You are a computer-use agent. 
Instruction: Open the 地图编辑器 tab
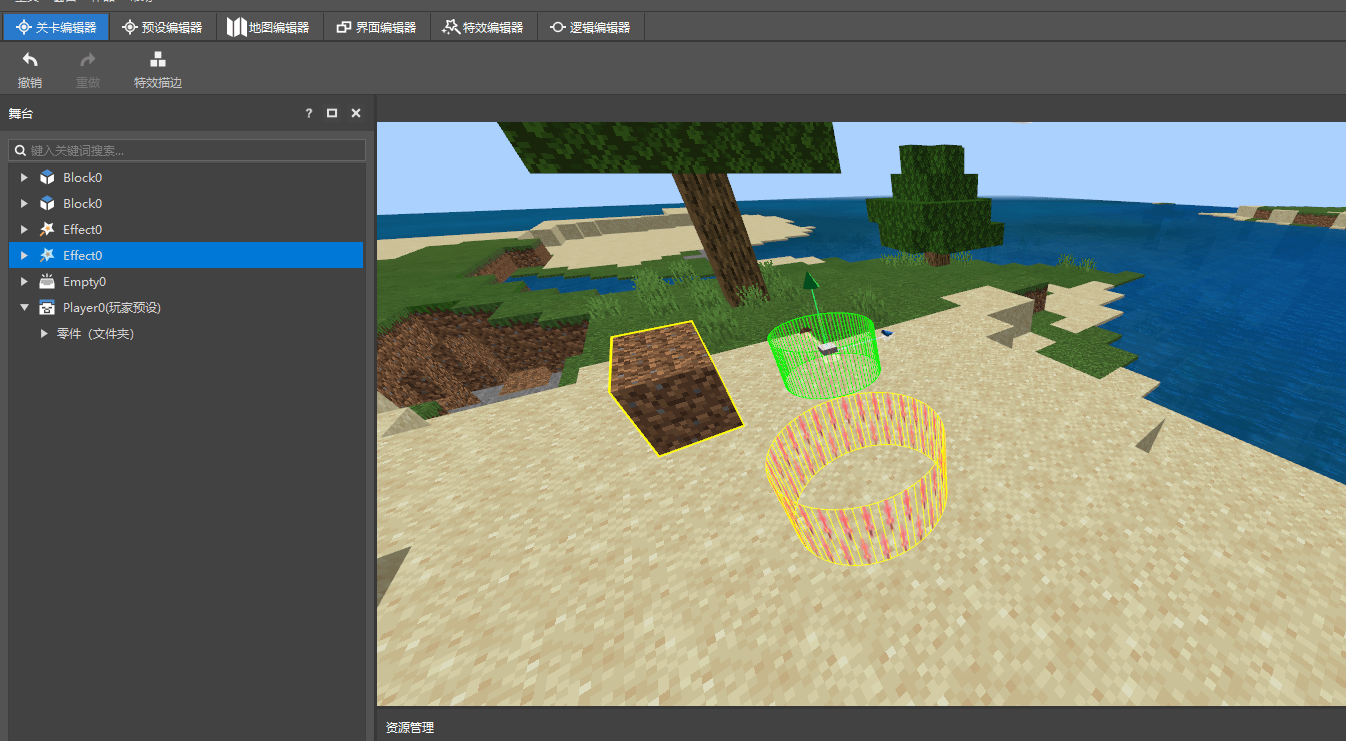[x=268, y=28]
